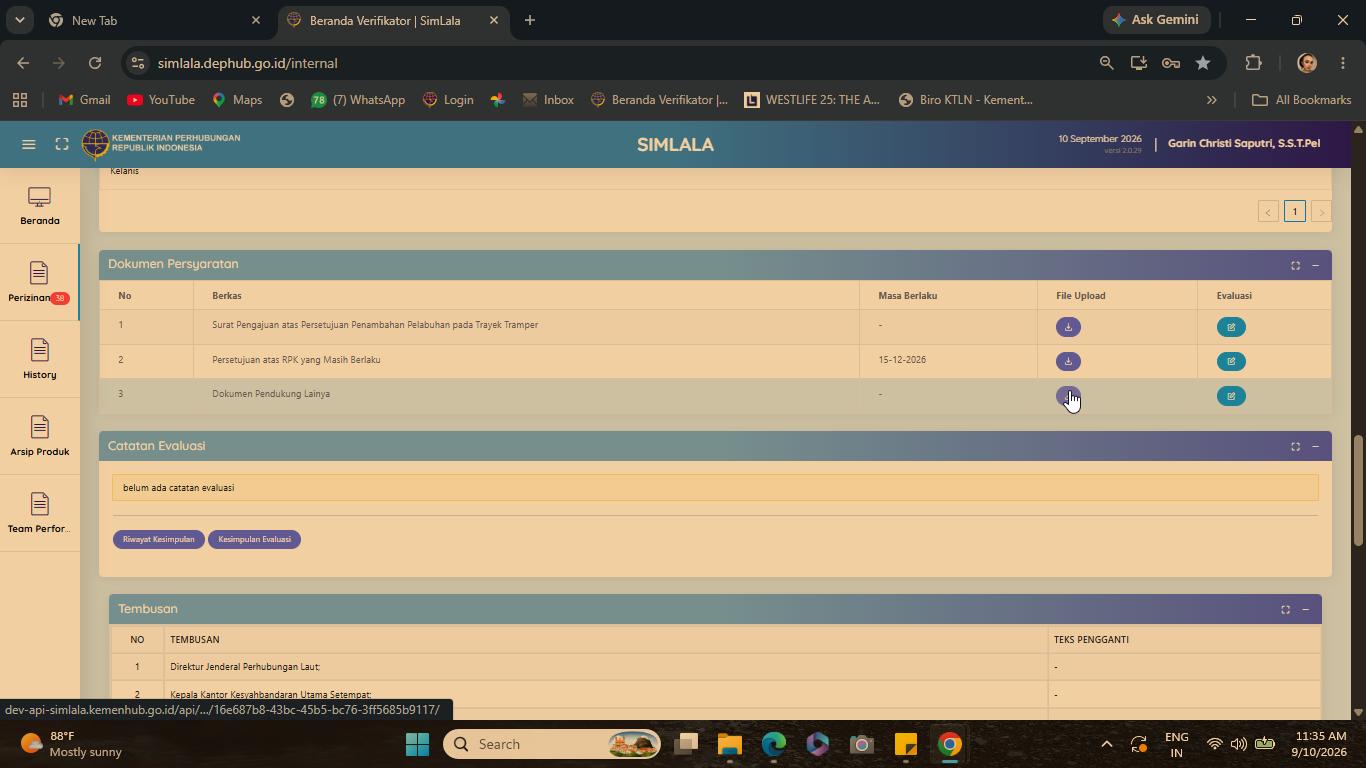Download the Persetujuan atas RPK file
The height and width of the screenshot is (768, 1366).
click(1068, 361)
